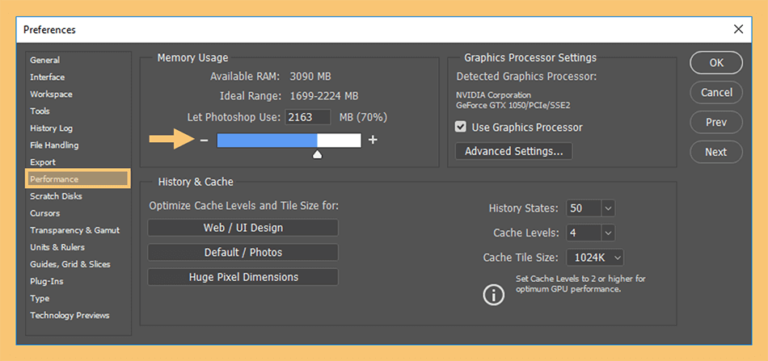Close the Preferences dialog with X
This screenshot has width=768, height=361.
click(739, 29)
